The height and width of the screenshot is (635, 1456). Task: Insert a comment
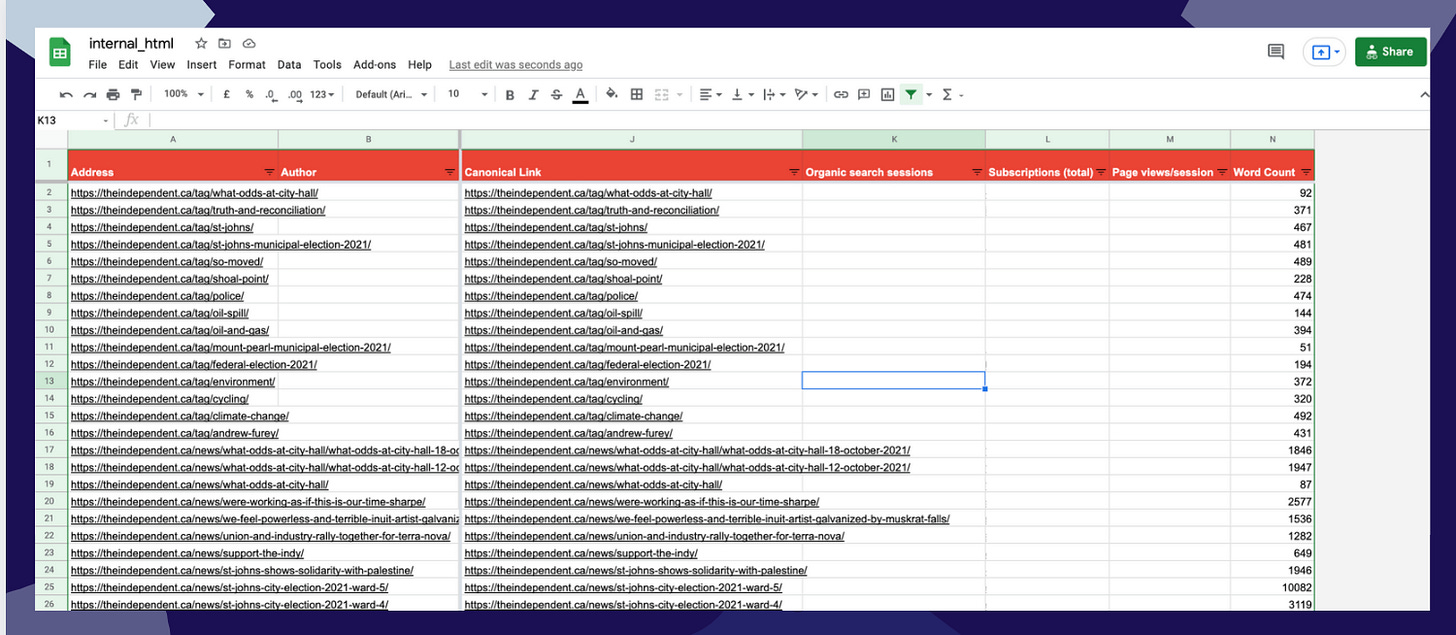864,94
